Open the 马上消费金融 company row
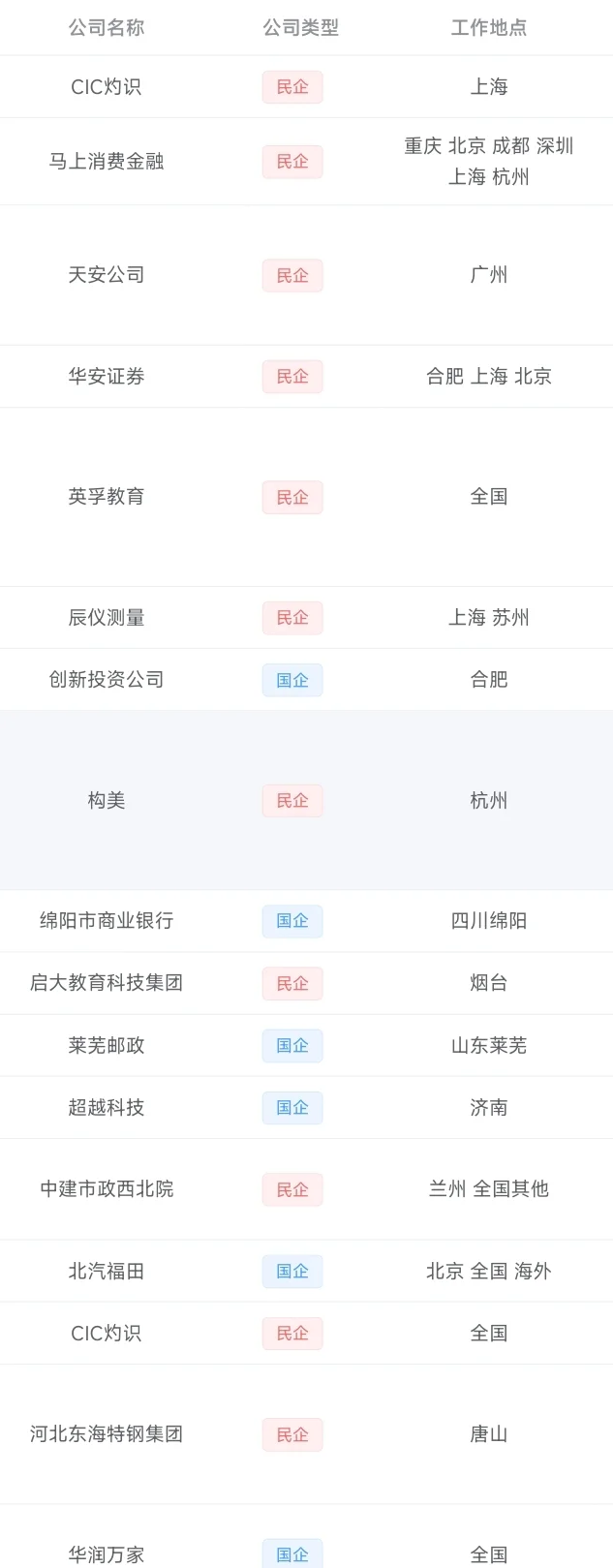 pyautogui.click(x=107, y=162)
